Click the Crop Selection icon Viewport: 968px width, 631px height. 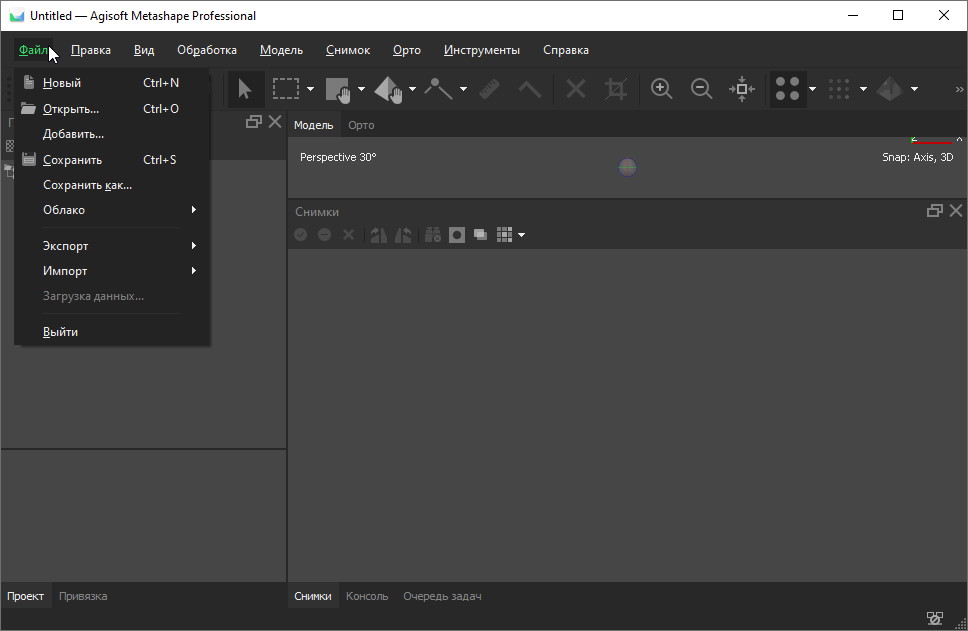pyautogui.click(x=615, y=90)
